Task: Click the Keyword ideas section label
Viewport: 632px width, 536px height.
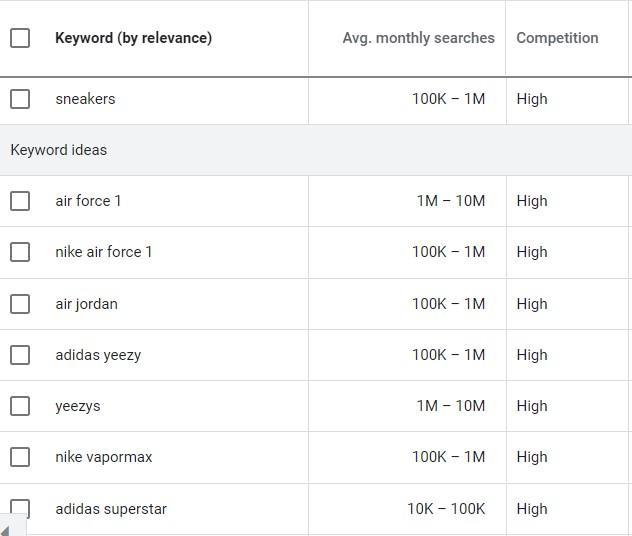Action: 58,150
